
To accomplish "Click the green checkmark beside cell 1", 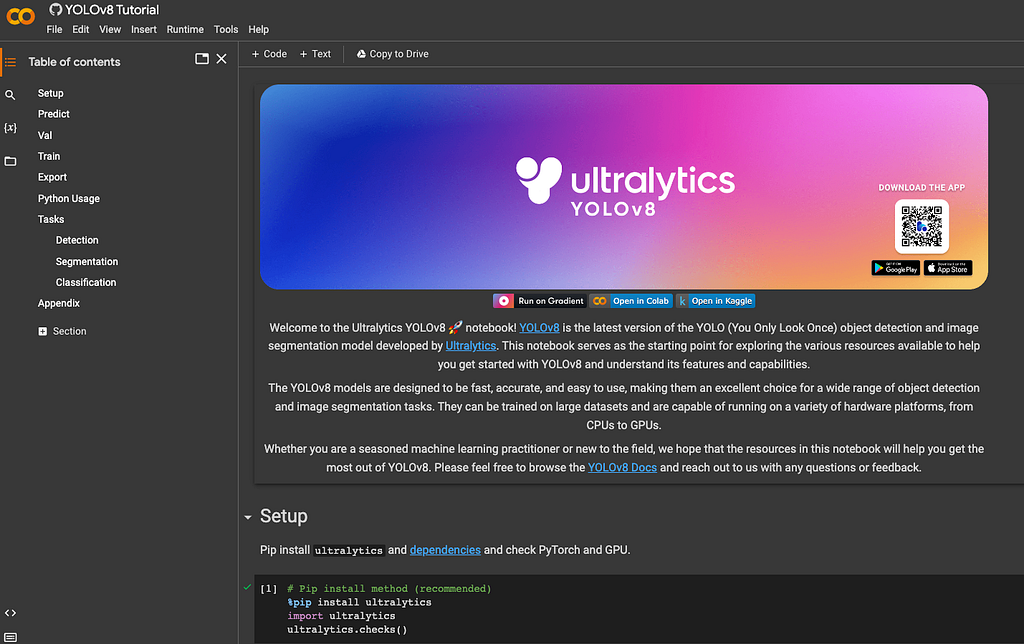I will 247,587.
